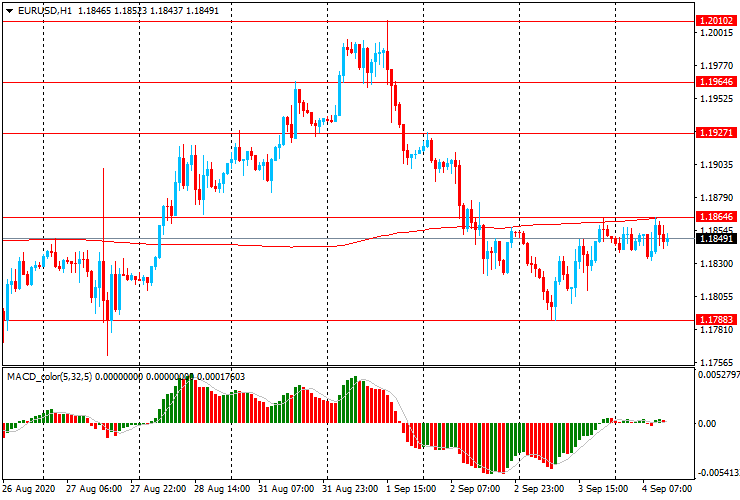Click the 1.20015 price scale value

[716, 33]
